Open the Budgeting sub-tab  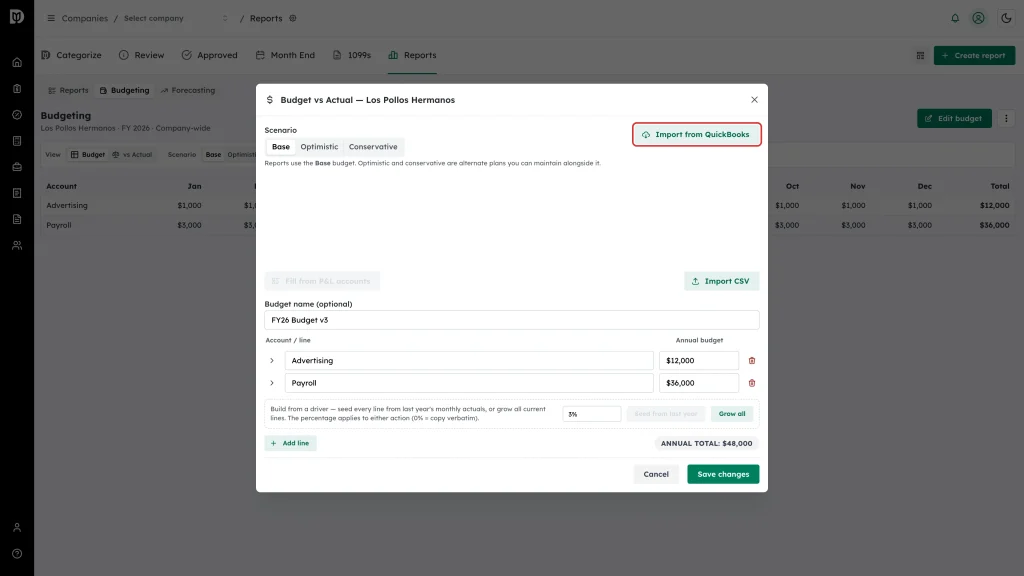coord(124,91)
